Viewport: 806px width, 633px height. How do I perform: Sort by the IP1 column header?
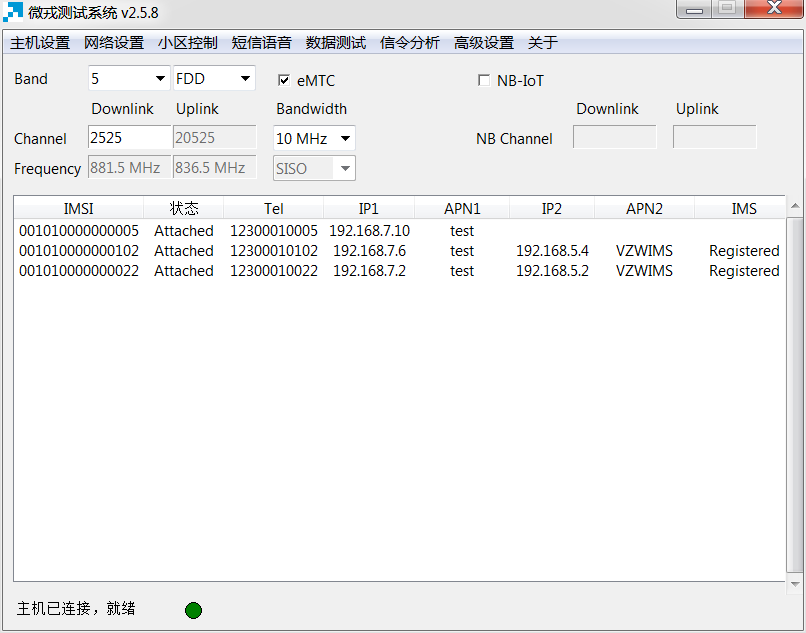point(369,208)
